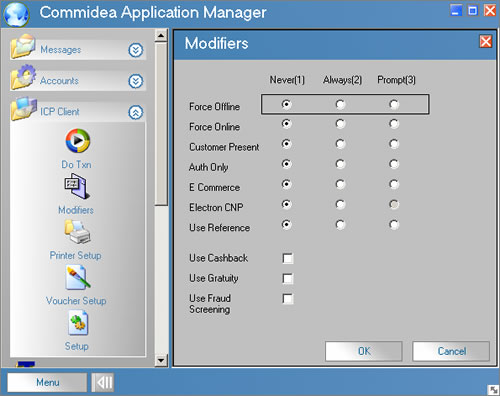Select Never for Force Online
This screenshot has height=396, width=500.
click(x=286, y=124)
